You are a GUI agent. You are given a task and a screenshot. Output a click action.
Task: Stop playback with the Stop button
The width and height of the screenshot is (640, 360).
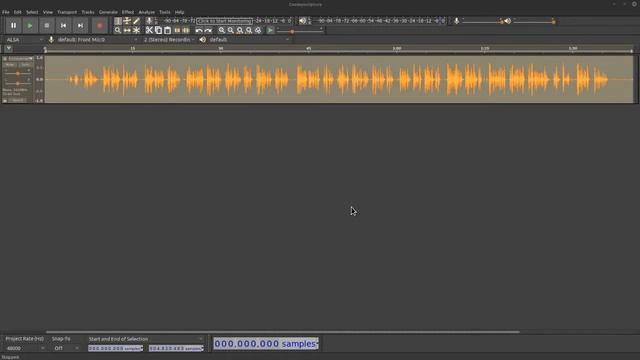47,26
